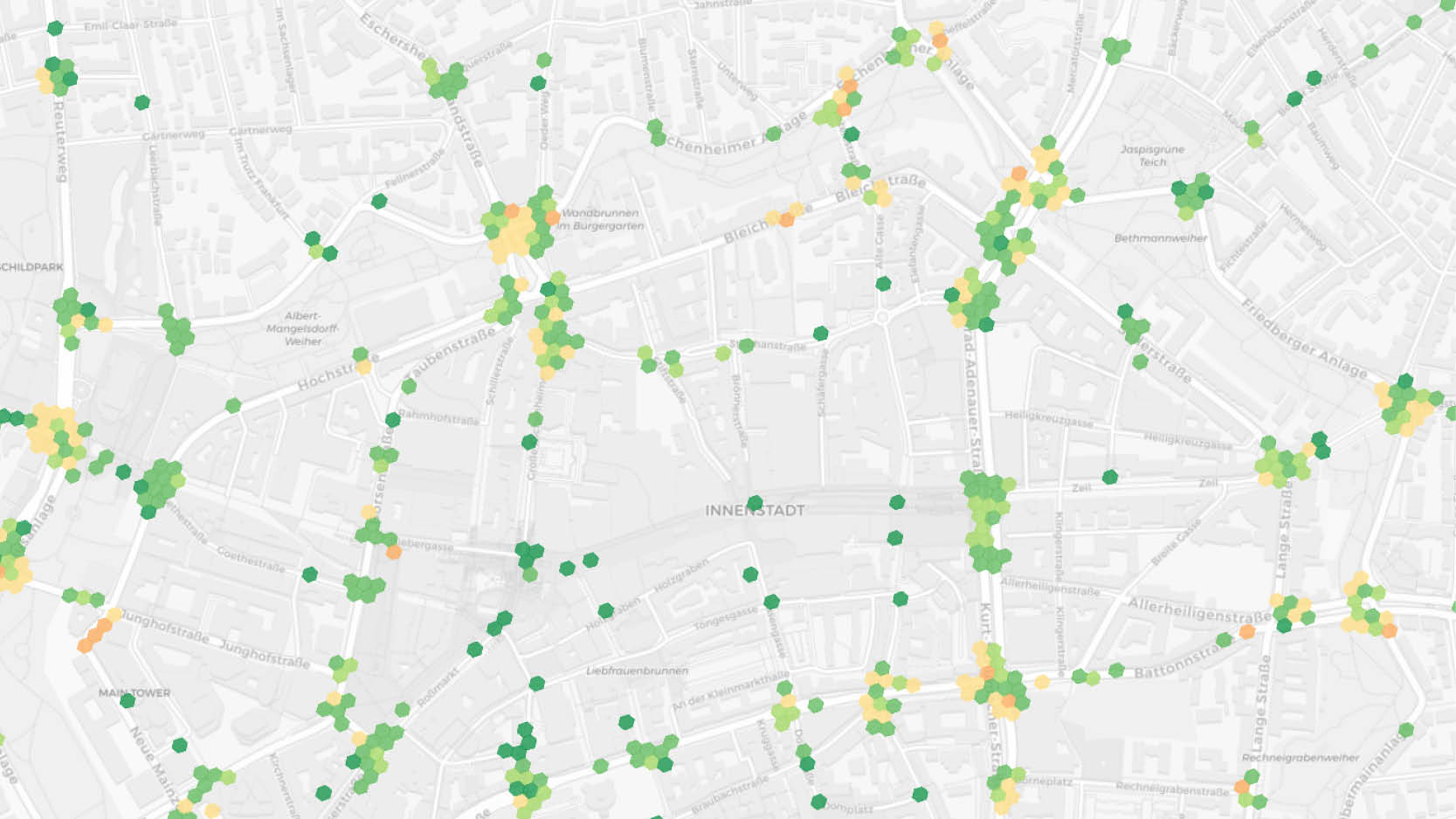Click the Emil-Claar-Straße street label
The height and width of the screenshot is (819, 1456).
[130, 25]
